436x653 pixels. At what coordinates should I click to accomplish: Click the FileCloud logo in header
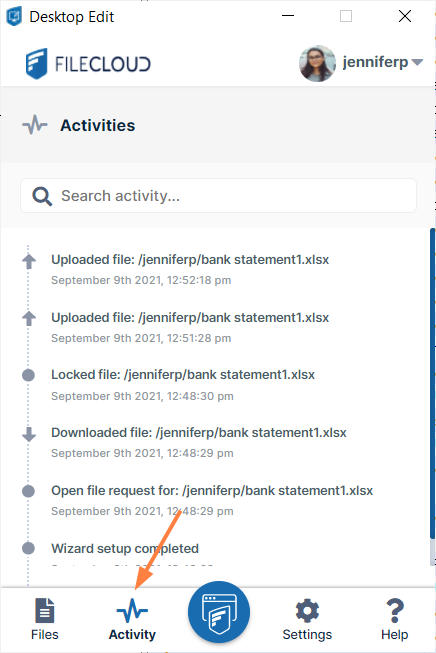(88, 64)
